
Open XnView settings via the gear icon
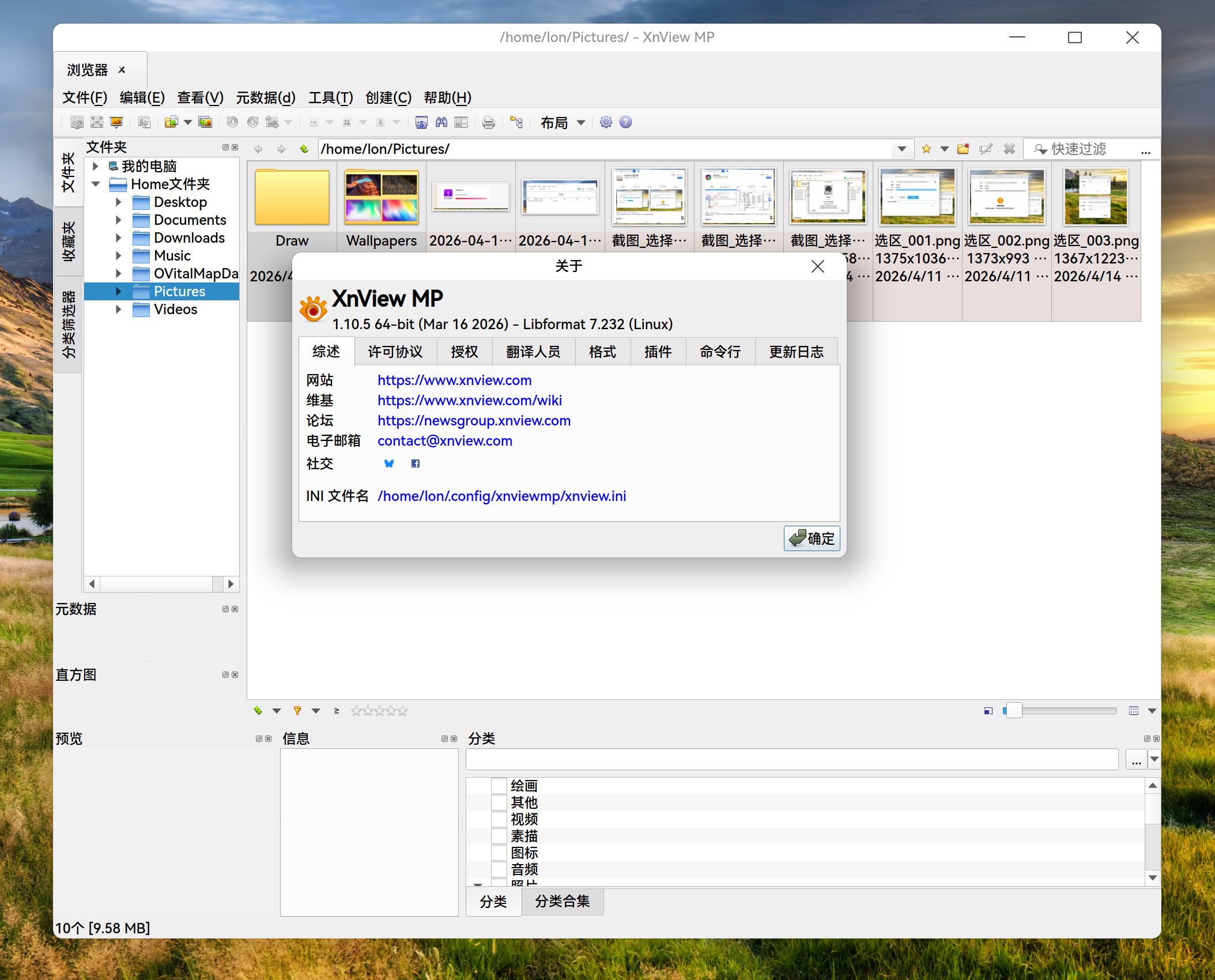pos(605,122)
